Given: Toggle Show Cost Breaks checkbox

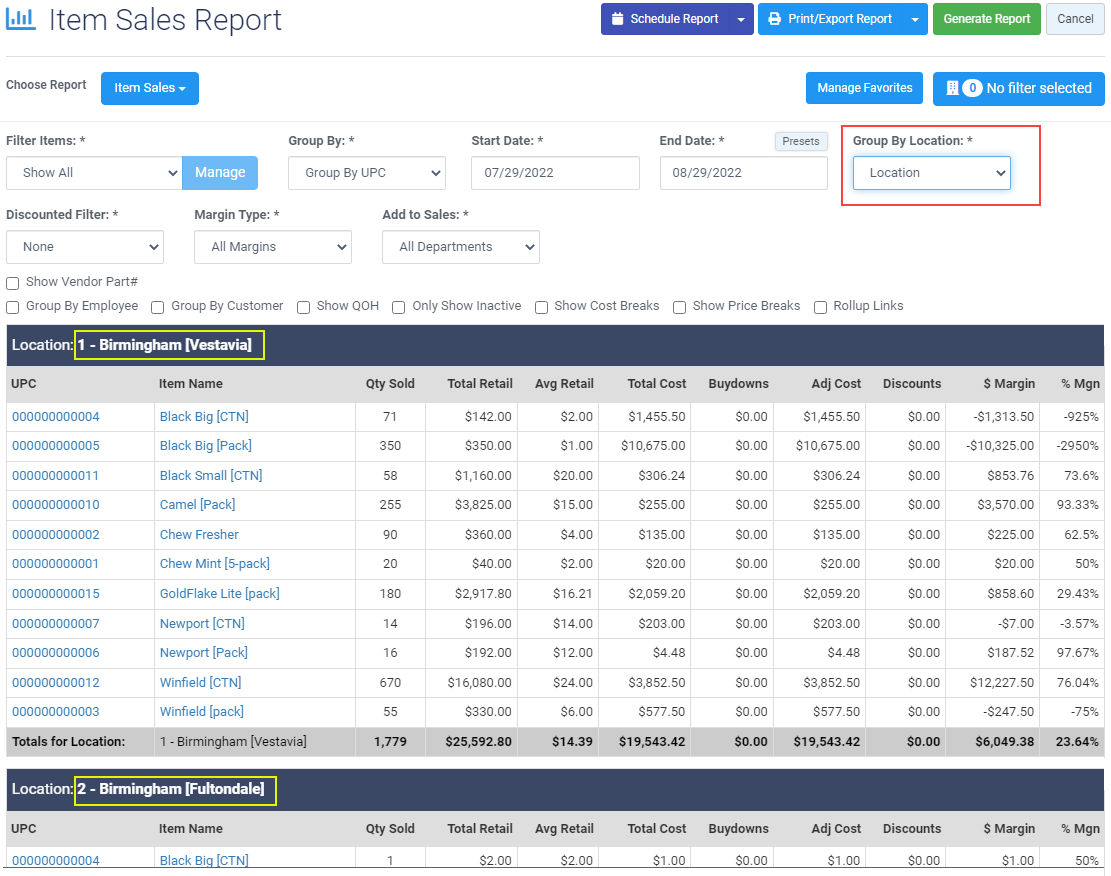Looking at the screenshot, I should [x=541, y=308].
